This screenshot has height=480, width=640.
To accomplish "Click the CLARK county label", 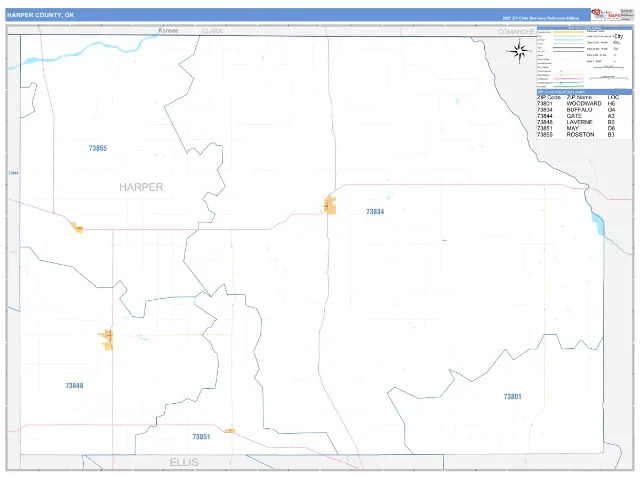I will 212,31.
